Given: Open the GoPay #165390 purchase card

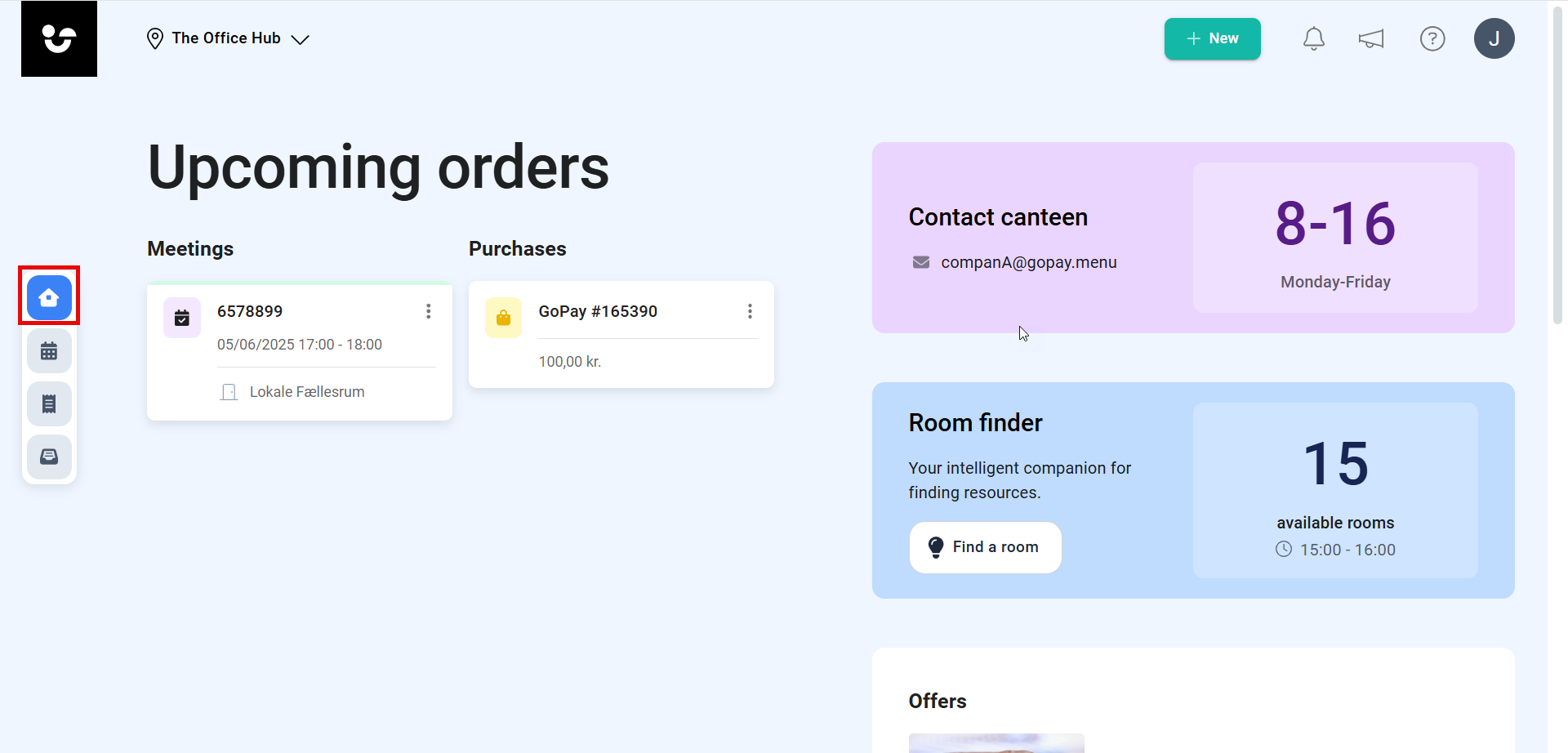Looking at the screenshot, I should click(x=621, y=334).
